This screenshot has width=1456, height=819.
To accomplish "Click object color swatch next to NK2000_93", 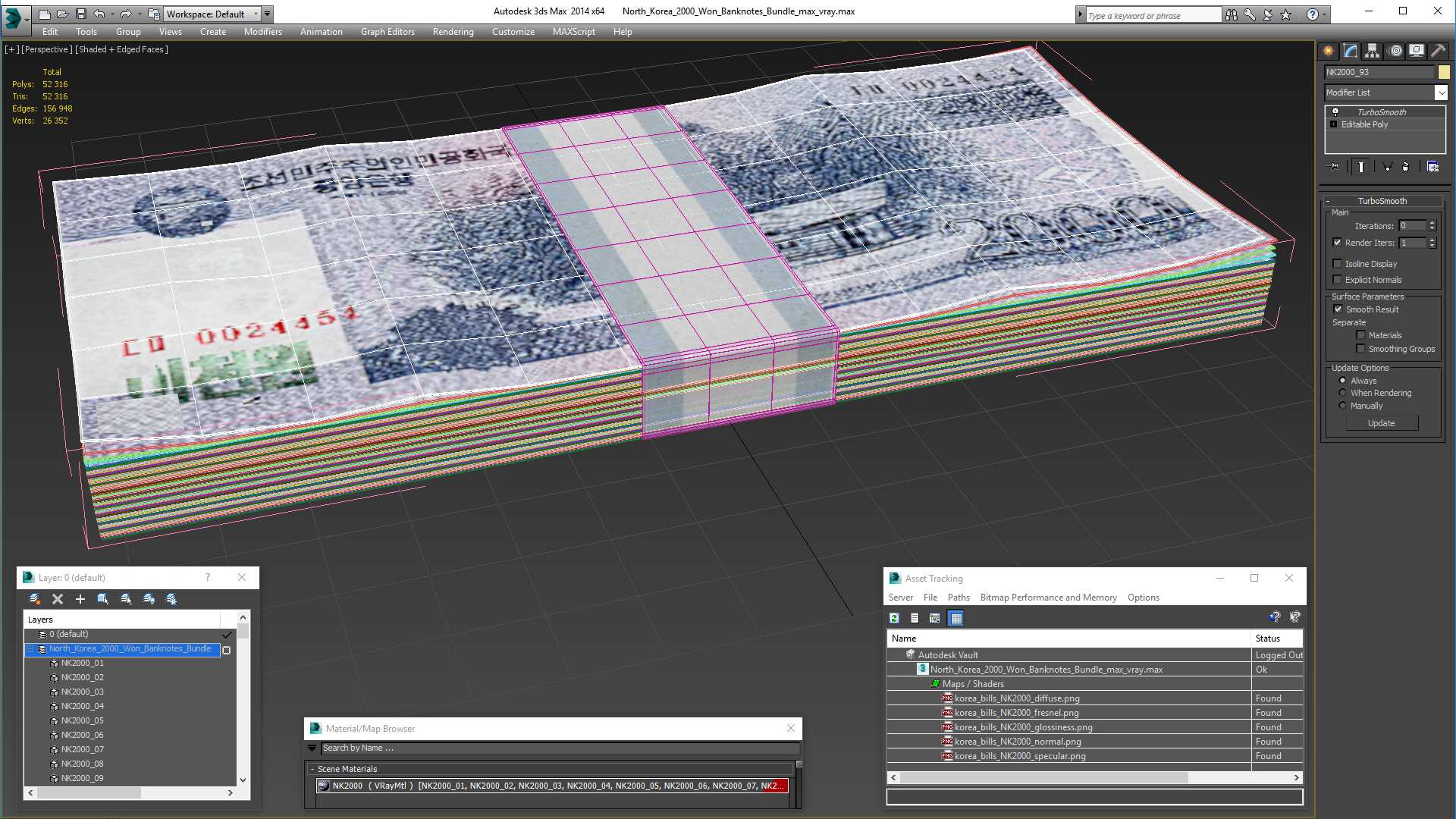I will pyautogui.click(x=1443, y=72).
